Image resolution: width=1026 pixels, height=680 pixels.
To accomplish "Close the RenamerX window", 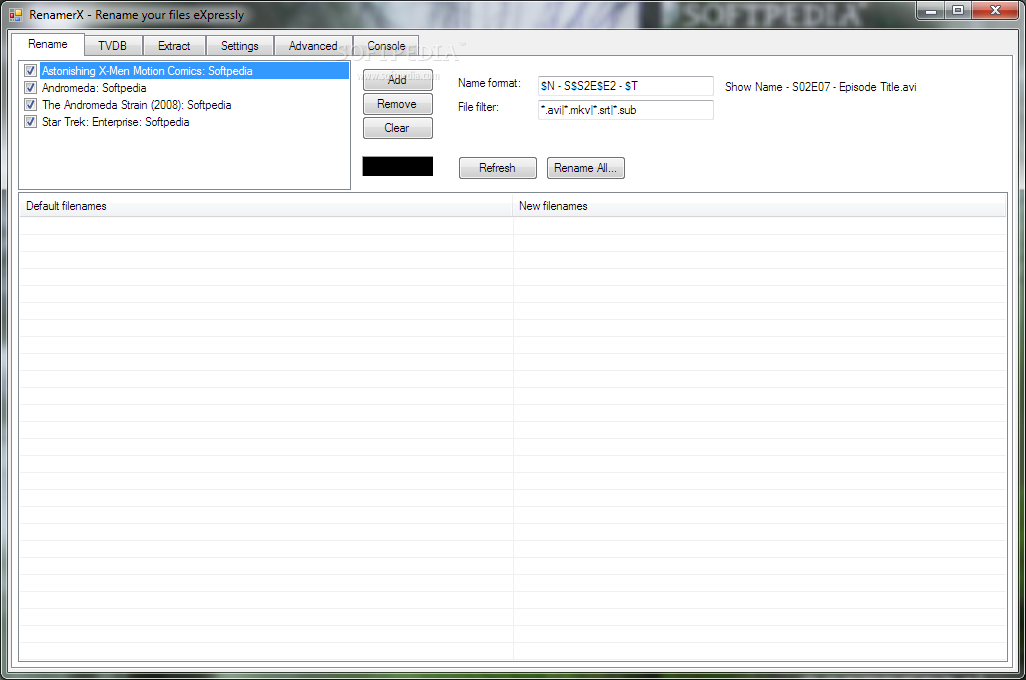I will [x=995, y=10].
